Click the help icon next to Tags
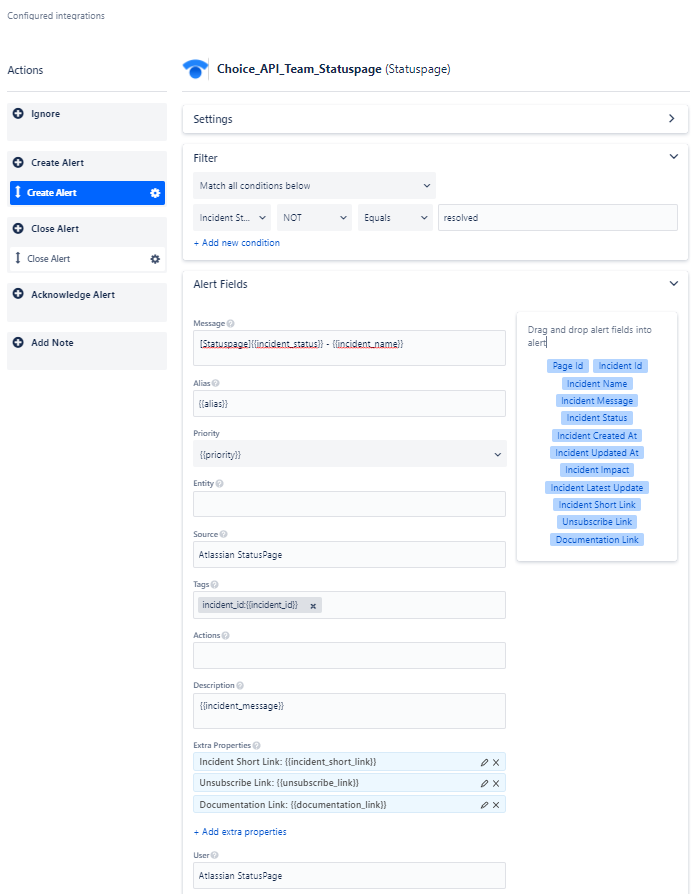The width and height of the screenshot is (693, 894). 214,584
